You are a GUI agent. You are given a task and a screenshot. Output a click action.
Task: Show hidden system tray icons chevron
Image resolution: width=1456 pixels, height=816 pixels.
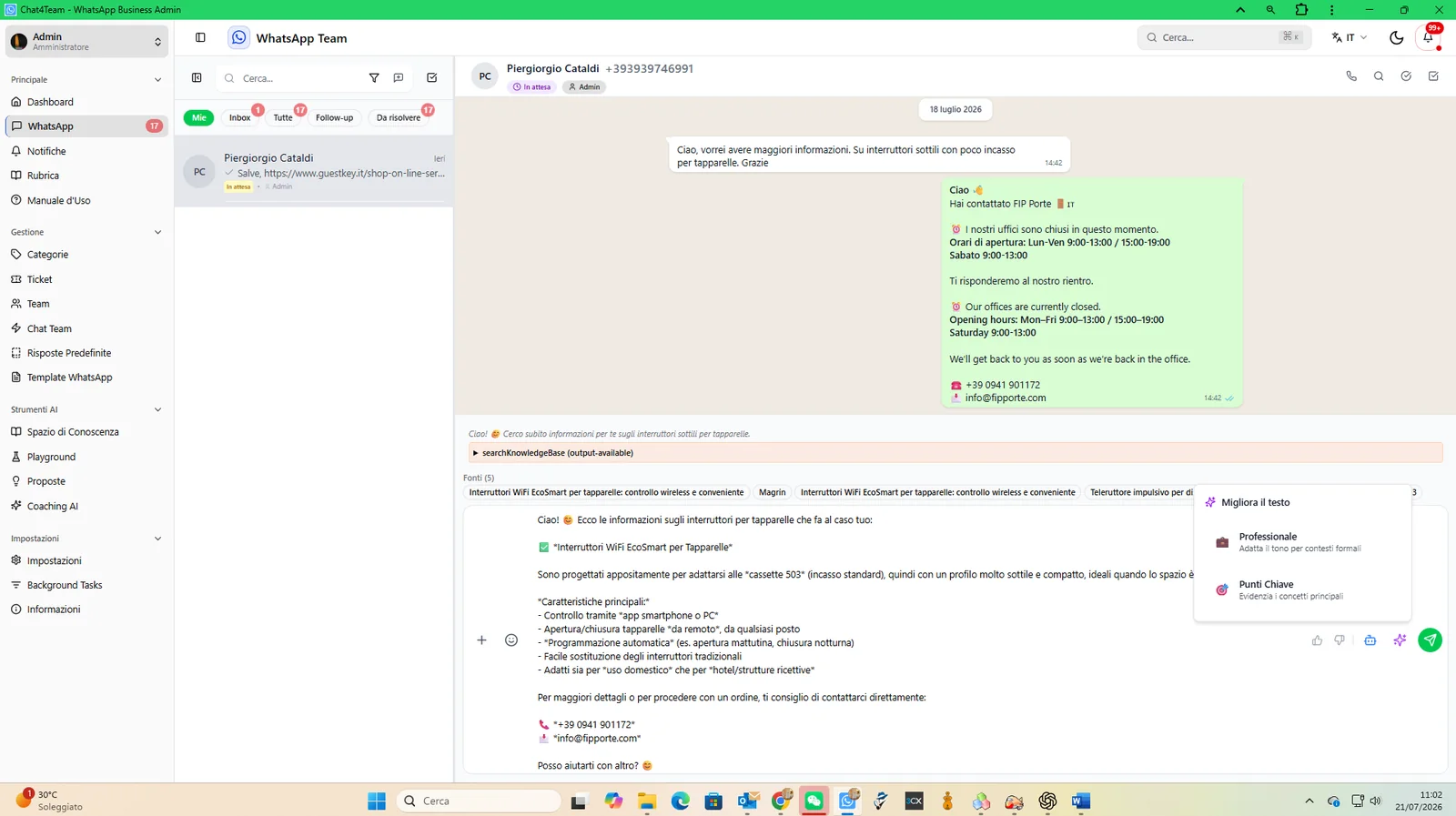tap(1309, 801)
